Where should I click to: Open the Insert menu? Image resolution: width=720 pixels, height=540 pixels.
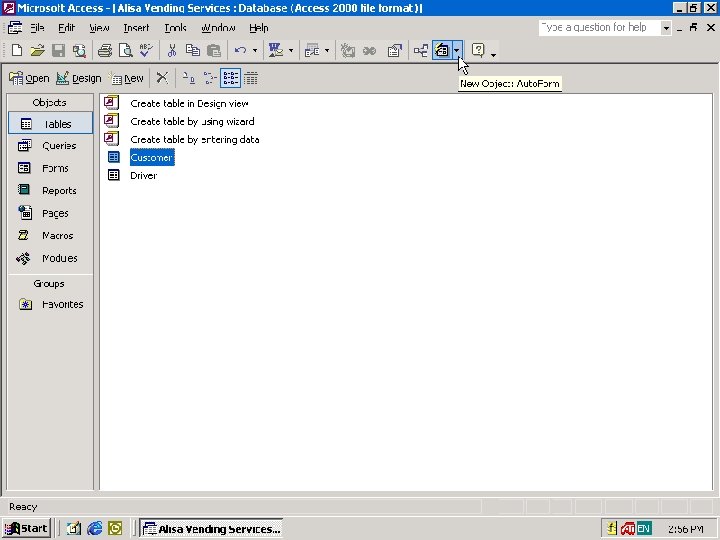click(x=136, y=28)
